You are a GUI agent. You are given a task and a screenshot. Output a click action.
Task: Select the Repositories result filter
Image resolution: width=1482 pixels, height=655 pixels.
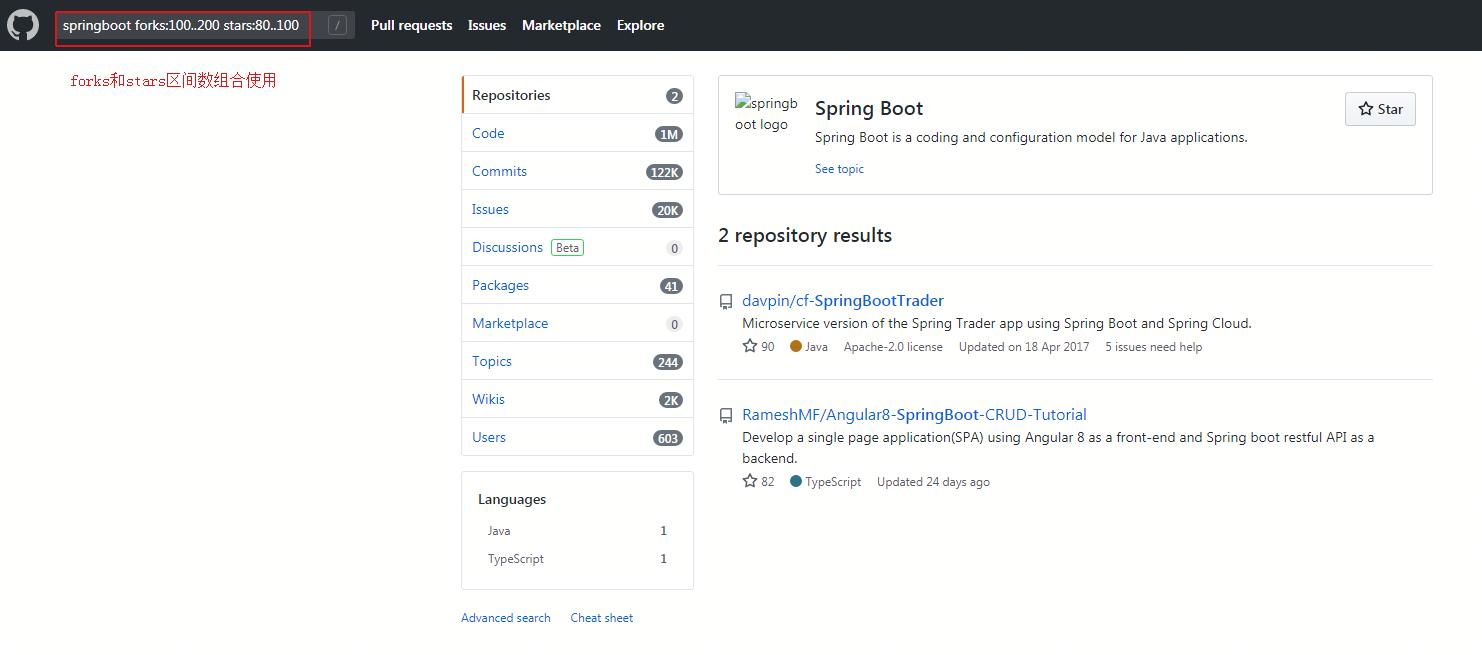click(x=577, y=95)
